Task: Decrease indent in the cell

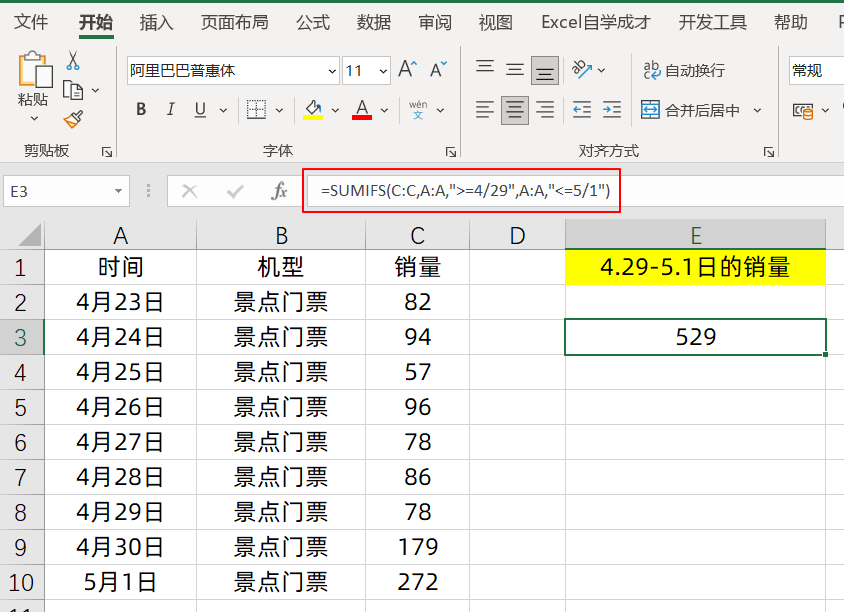Action: point(582,110)
